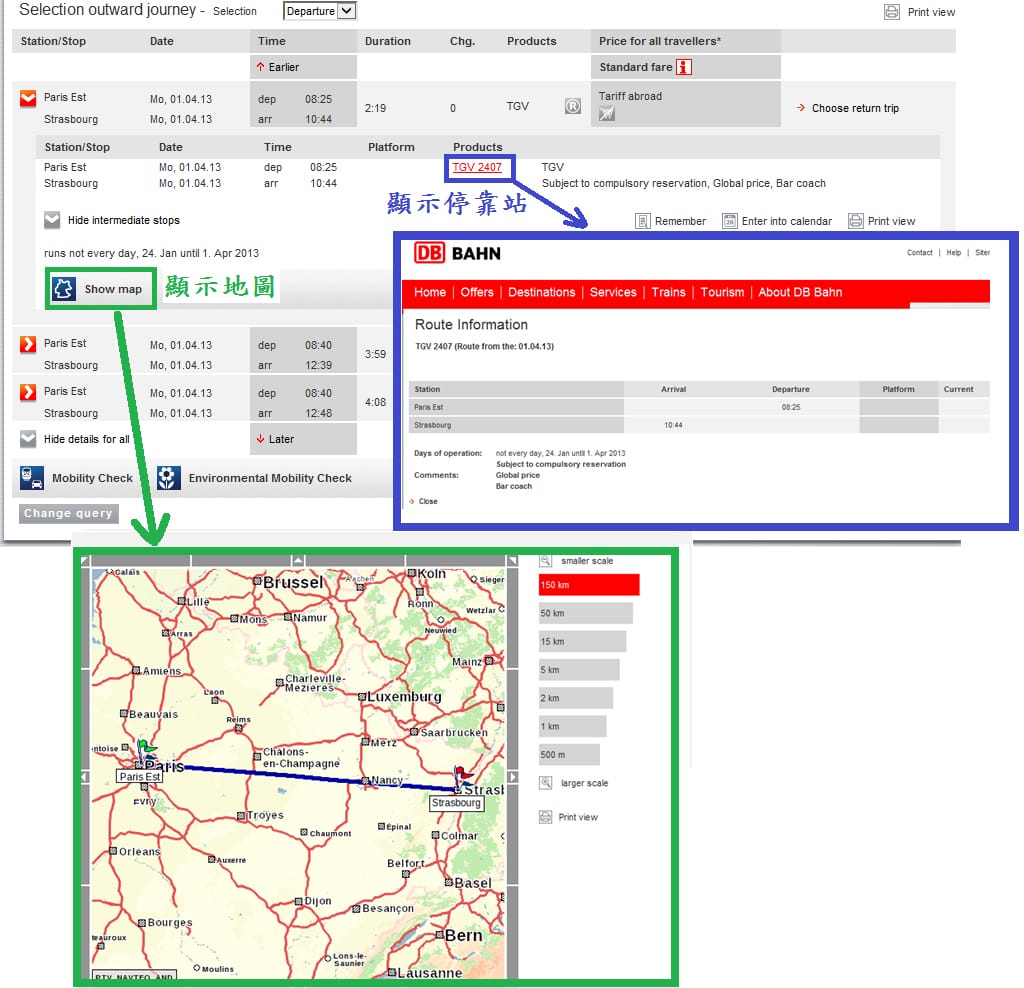Open the Offers menu item
Image resolution: width=1024 pixels, height=988 pixels.
point(477,292)
